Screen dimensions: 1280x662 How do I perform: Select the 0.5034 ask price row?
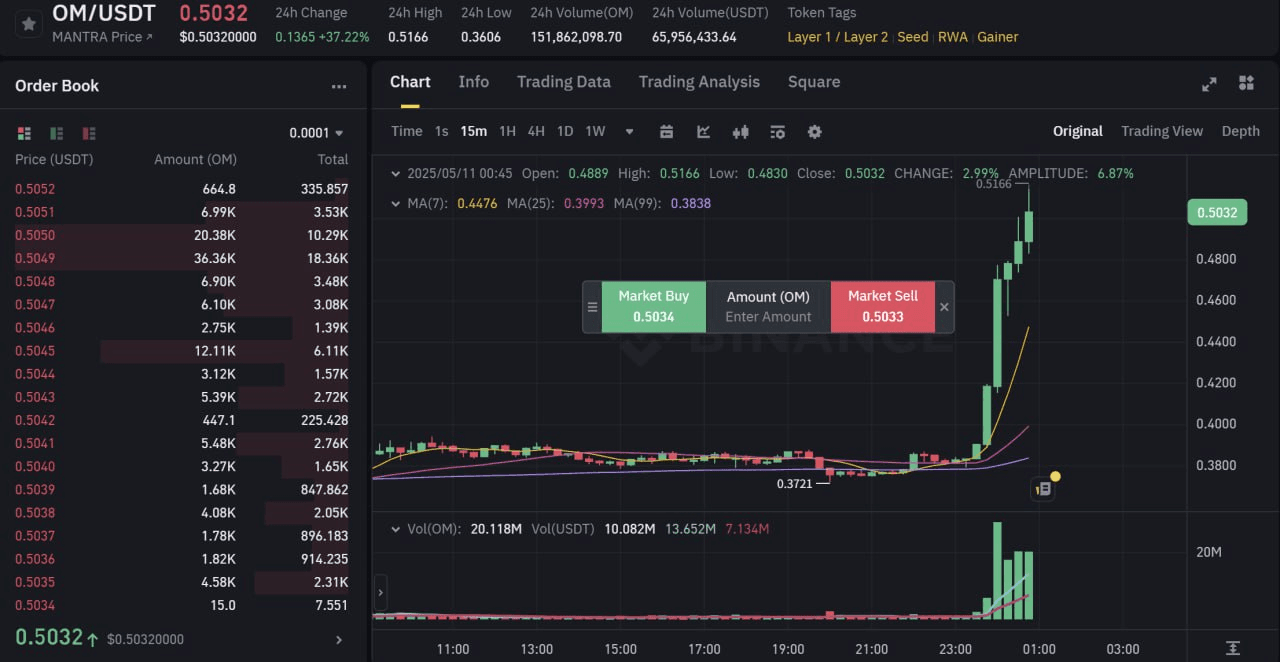[x=182, y=605]
